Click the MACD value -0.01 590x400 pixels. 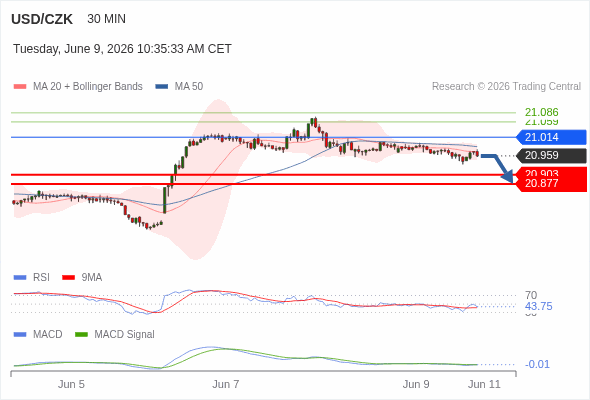[x=537, y=364]
